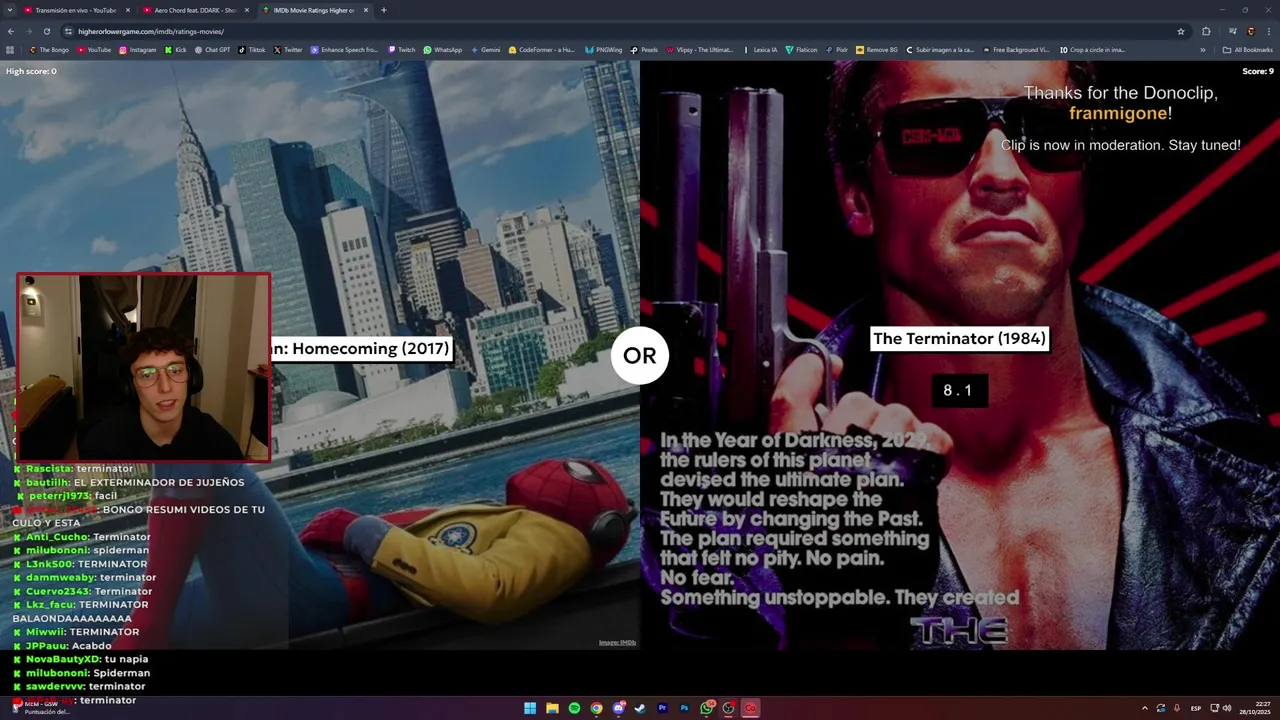
Task: Open the Windows Start menu
Action: point(530,708)
